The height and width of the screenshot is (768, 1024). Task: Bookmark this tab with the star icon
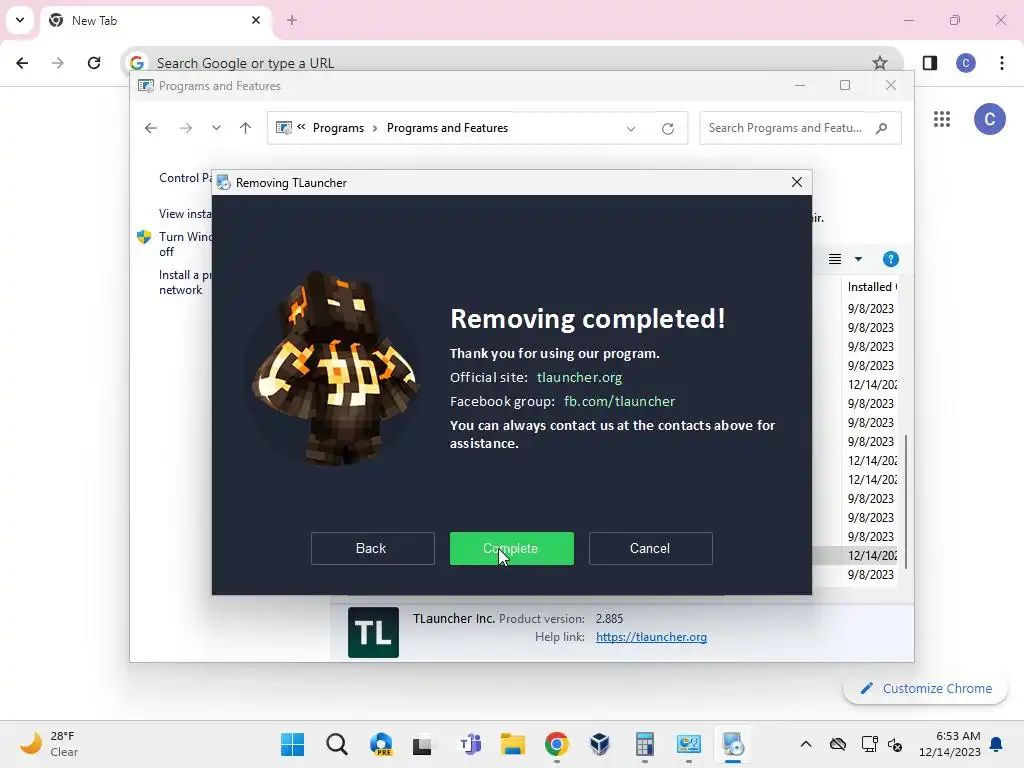coord(880,63)
